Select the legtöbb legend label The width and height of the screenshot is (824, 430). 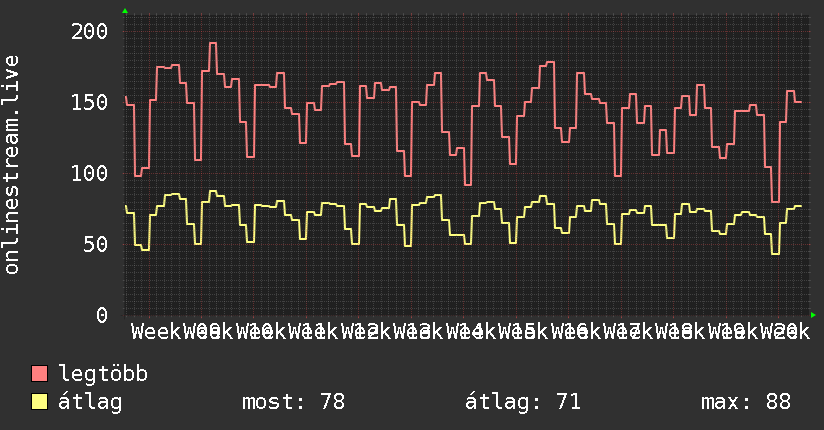[103, 374]
